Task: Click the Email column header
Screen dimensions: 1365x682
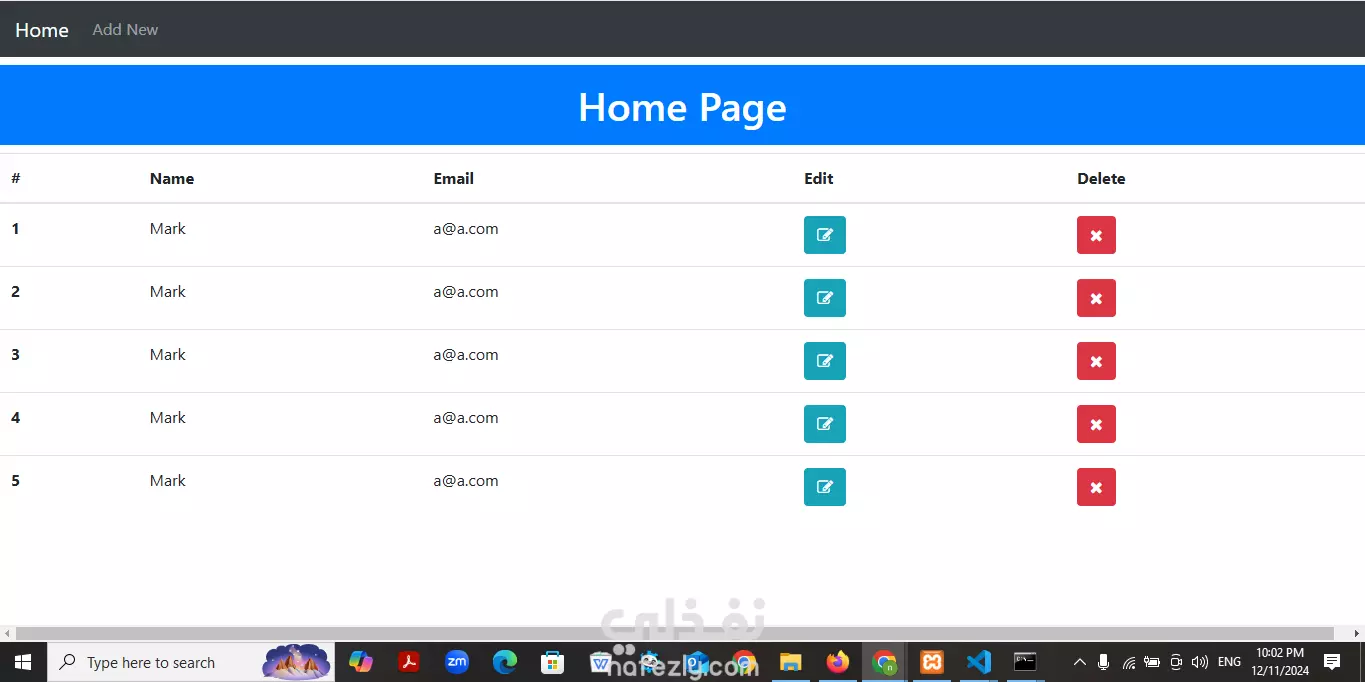Action: tap(453, 179)
